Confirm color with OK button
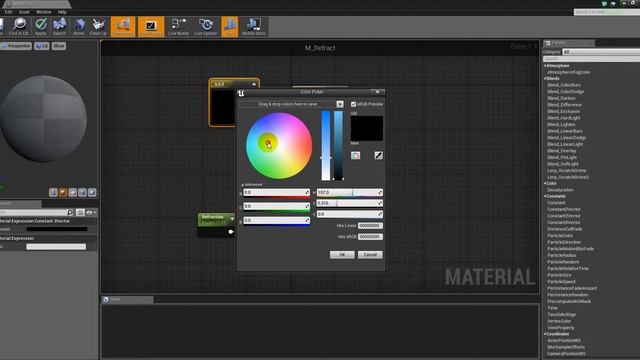Viewport: 640px width, 360px height. pos(342,255)
